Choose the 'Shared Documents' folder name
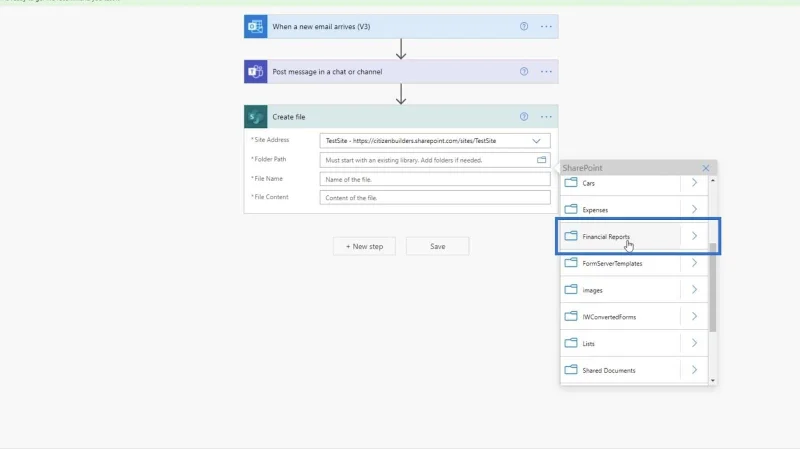The width and height of the screenshot is (800, 449). pyautogui.click(x=609, y=370)
